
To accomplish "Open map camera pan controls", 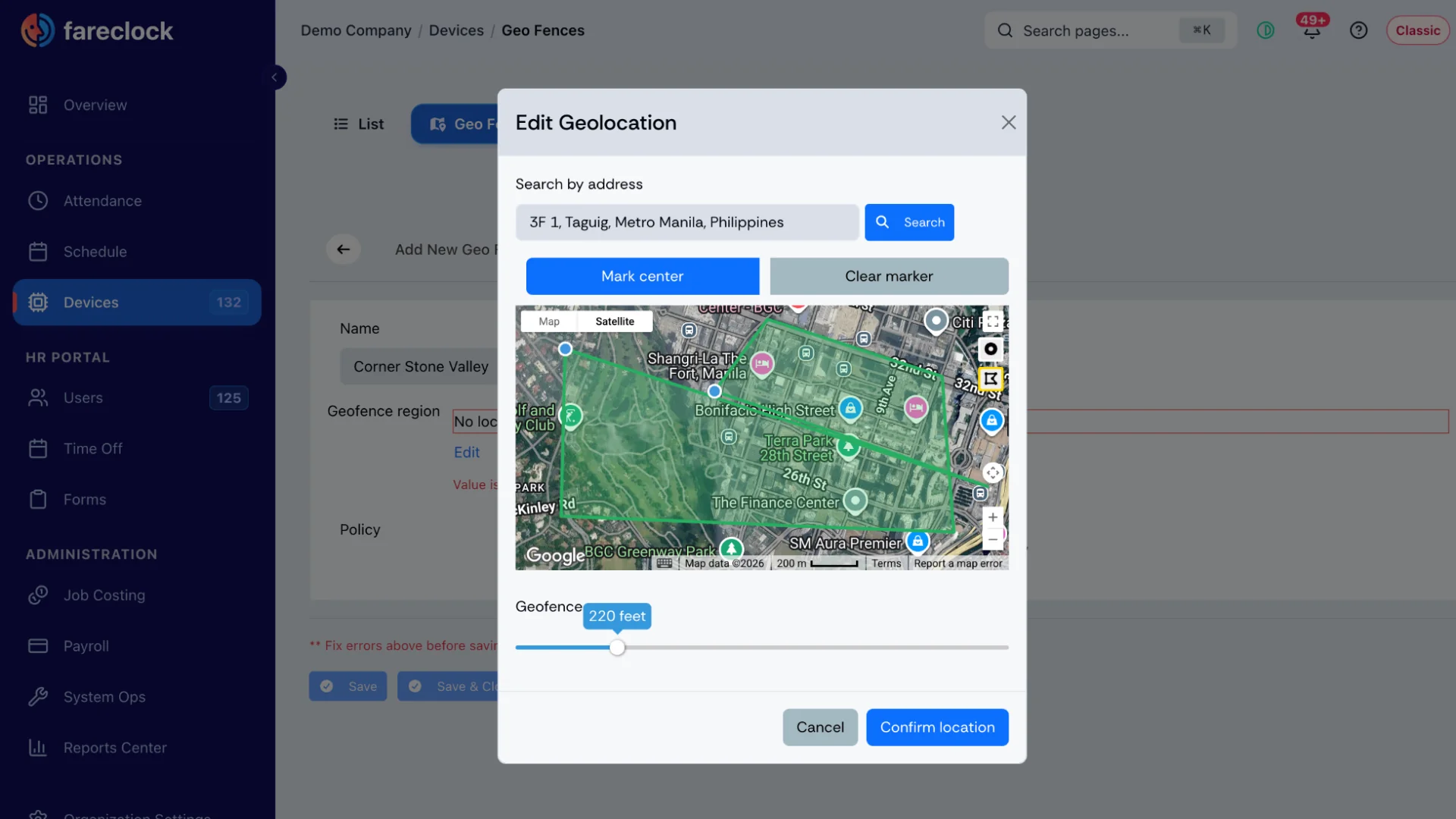I will point(992,472).
